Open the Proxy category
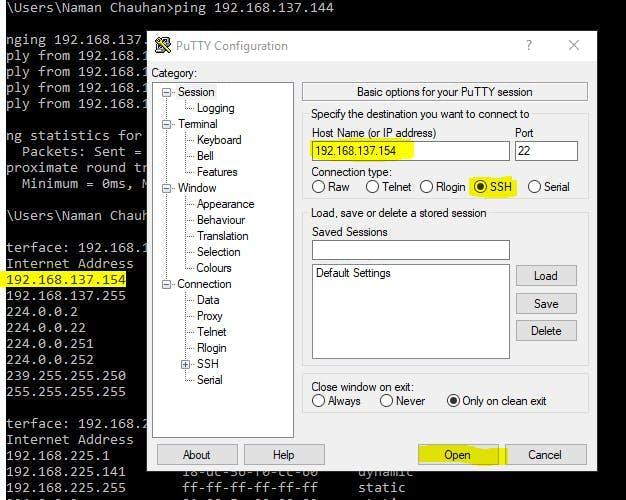Image resolution: width=626 pixels, height=500 pixels. (x=210, y=316)
